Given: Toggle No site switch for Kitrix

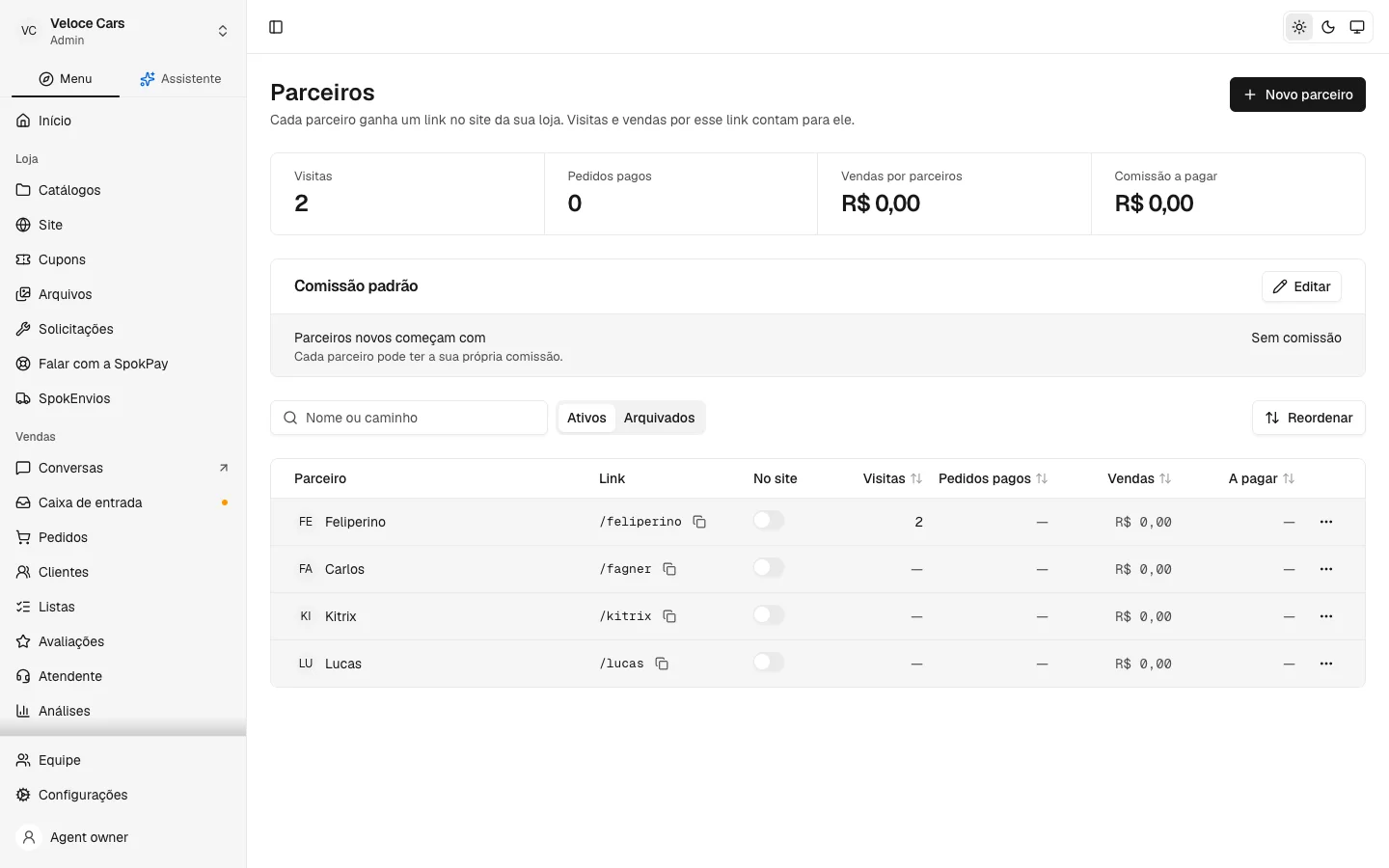Looking at the screenshot, I should click(769, 615).
